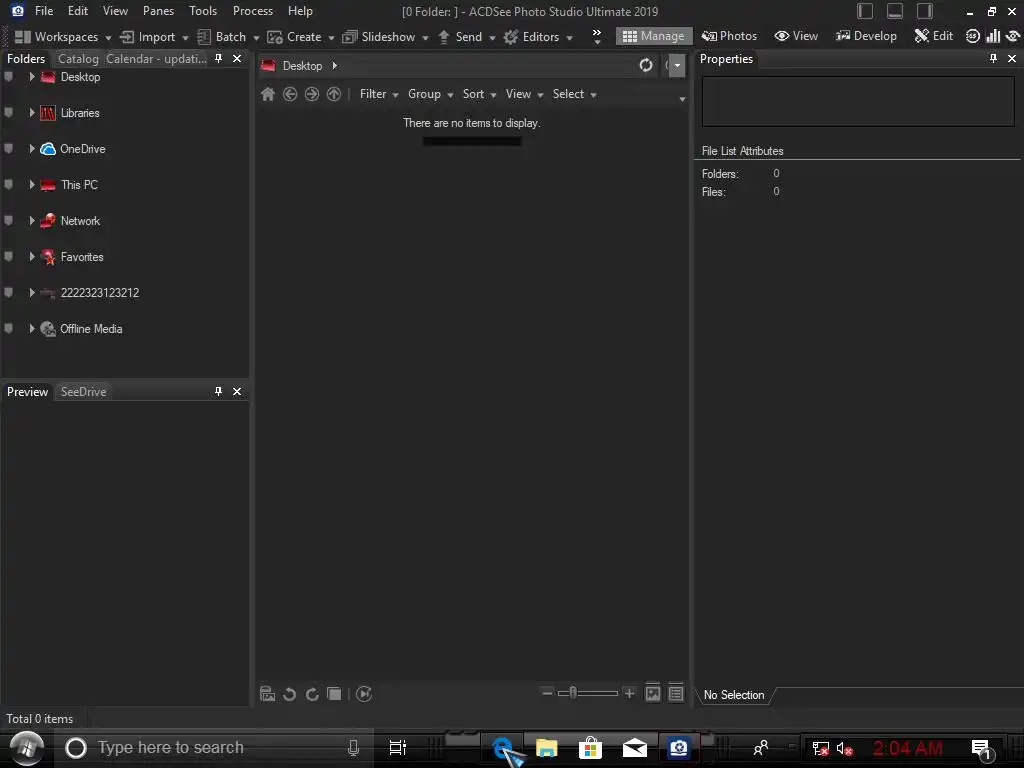Expand the Network tree node
Image resolution: width=1024 pixels, height=768 pixels.
(31, 220)
